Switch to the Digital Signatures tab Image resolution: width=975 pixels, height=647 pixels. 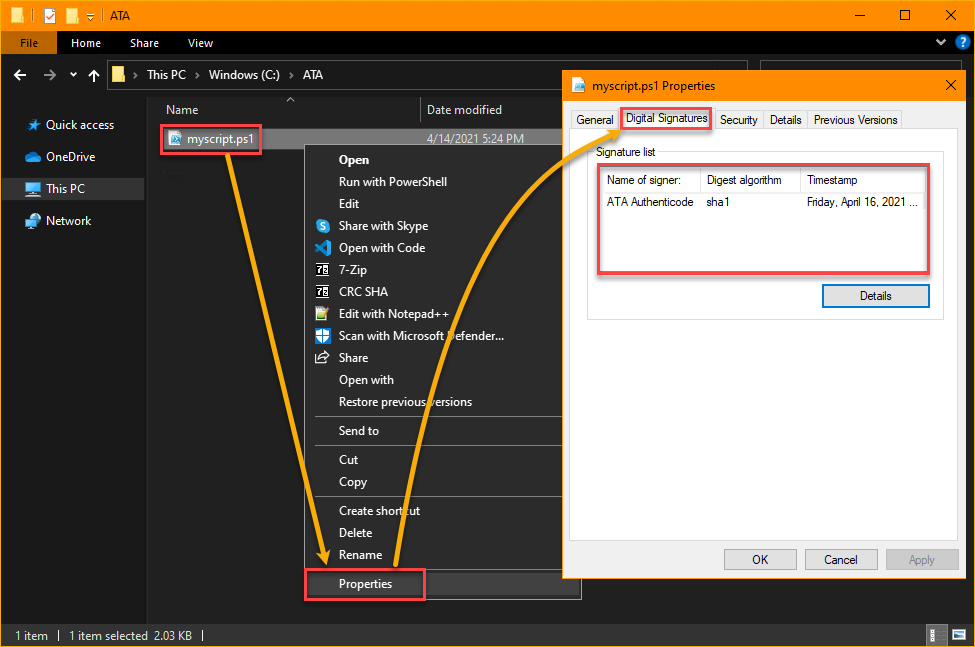coord(667,118)
